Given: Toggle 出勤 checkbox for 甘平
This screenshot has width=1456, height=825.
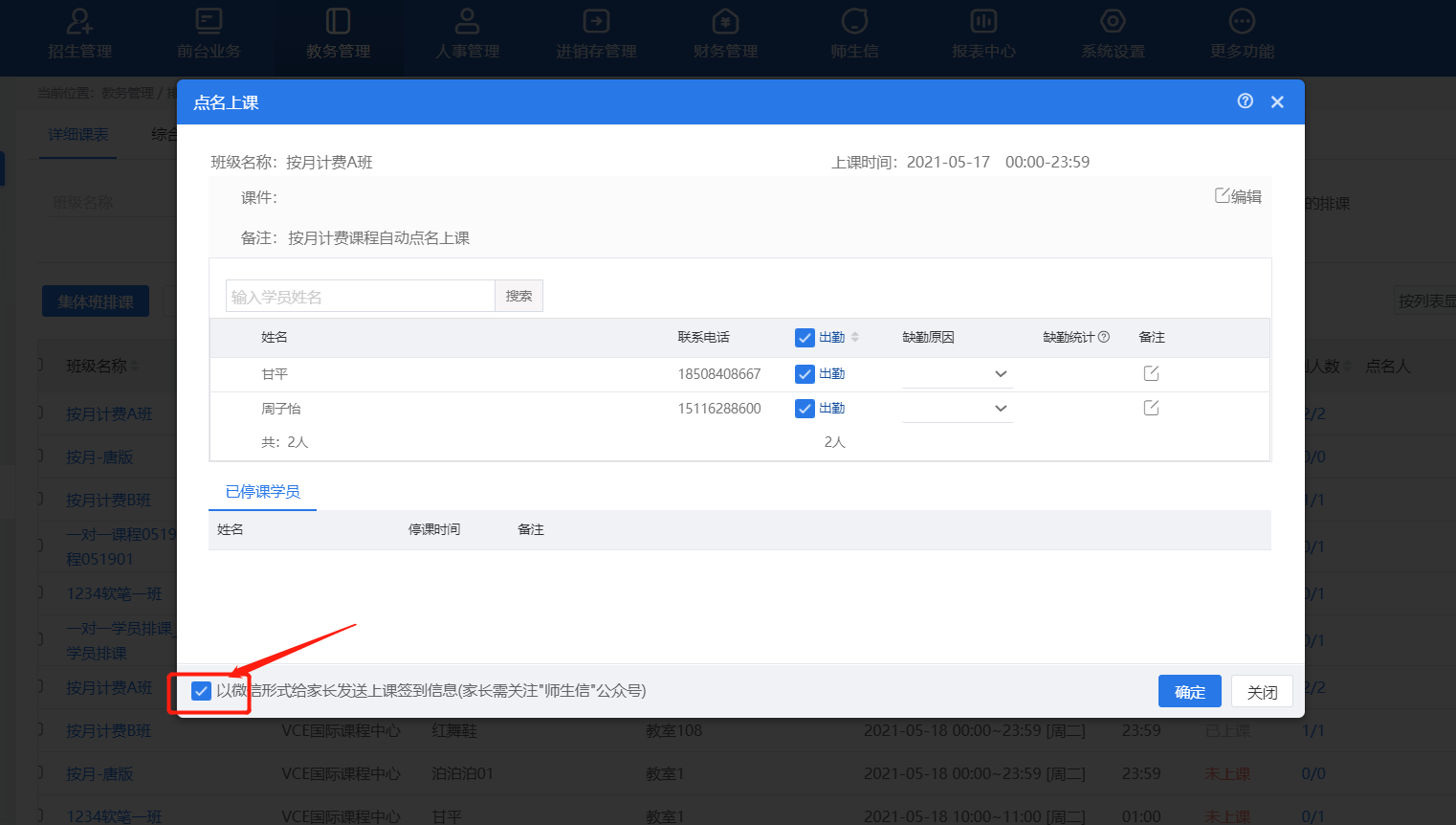Looking at the screenshot, I should 805,374.
